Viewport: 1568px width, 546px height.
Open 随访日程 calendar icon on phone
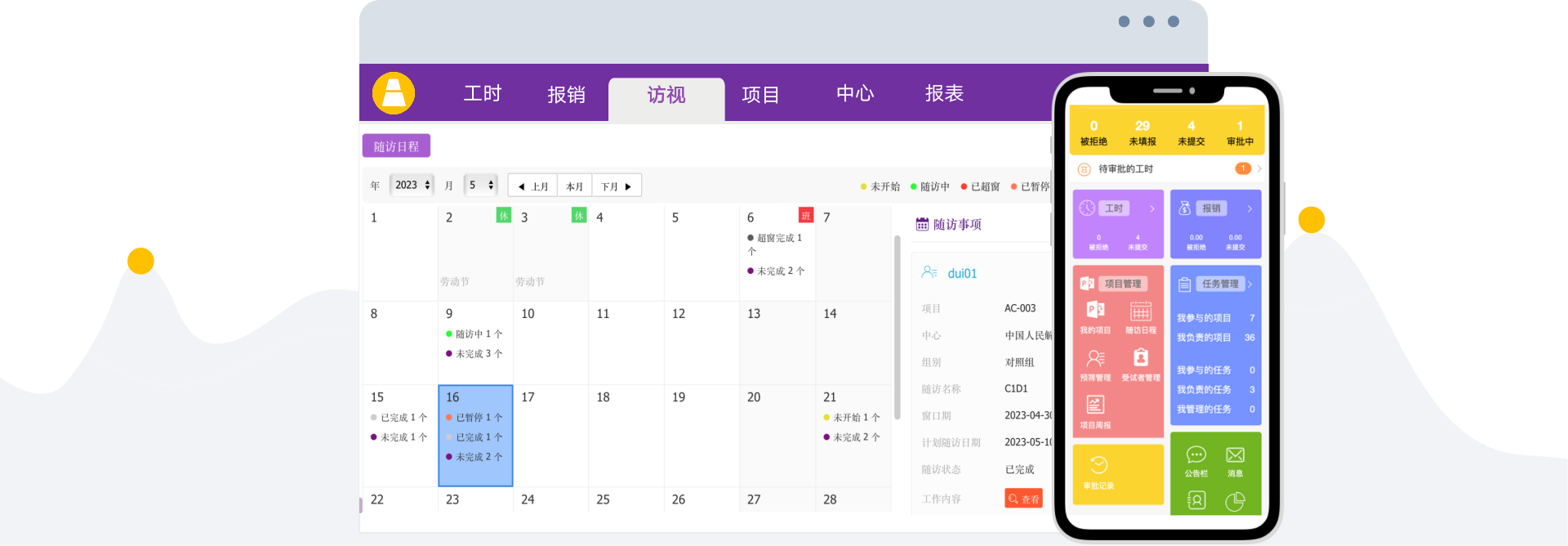coord(1141,311)
